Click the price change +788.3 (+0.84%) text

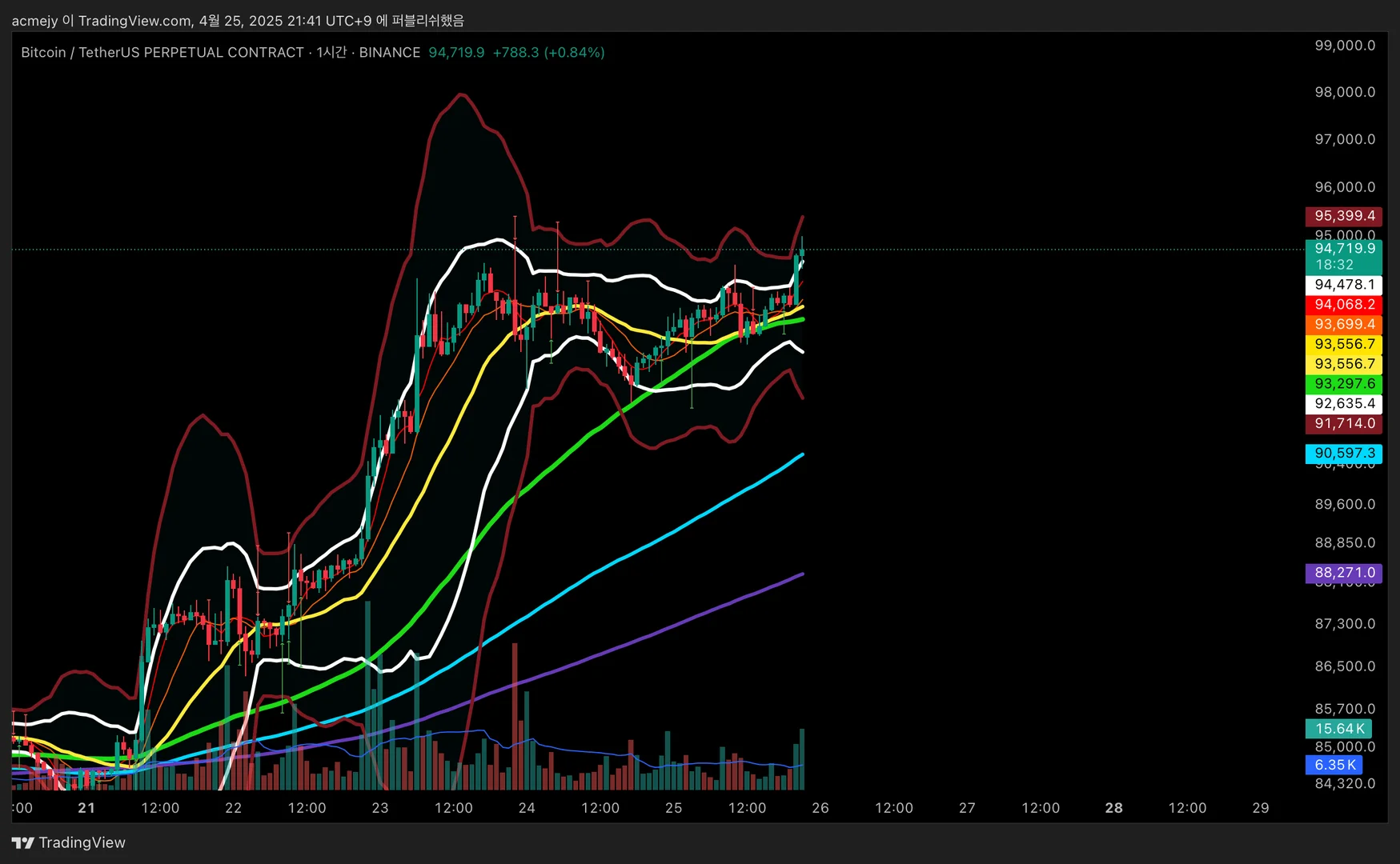coord(548,53)
